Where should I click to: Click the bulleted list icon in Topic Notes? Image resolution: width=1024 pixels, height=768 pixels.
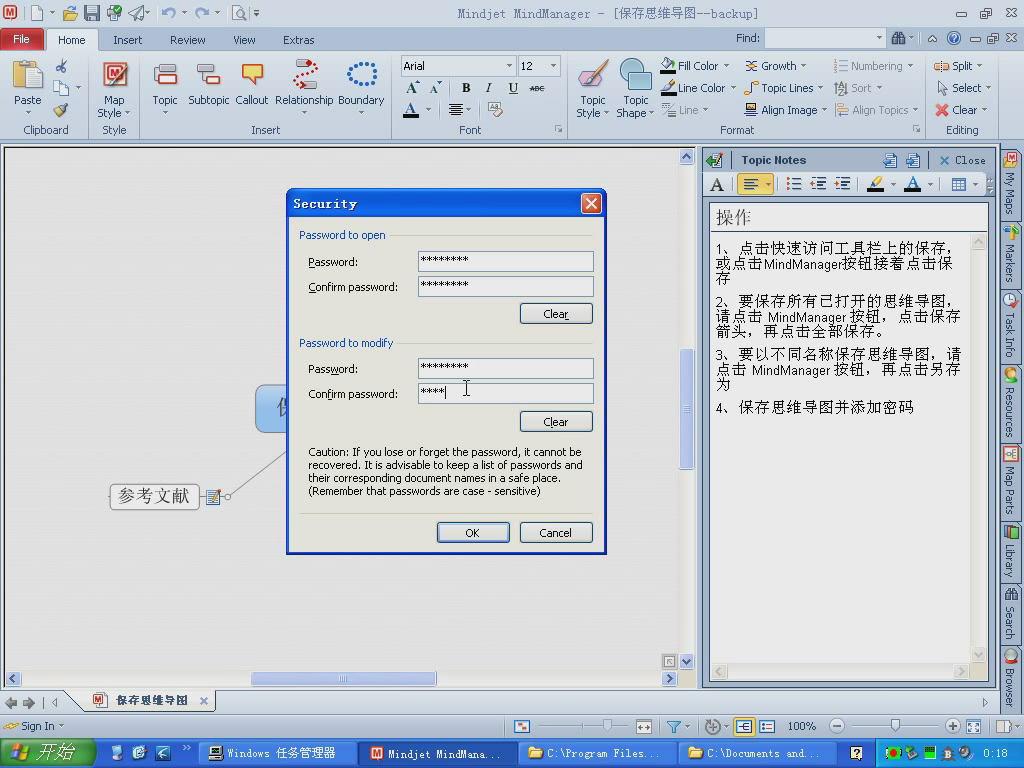coord(794,184)
